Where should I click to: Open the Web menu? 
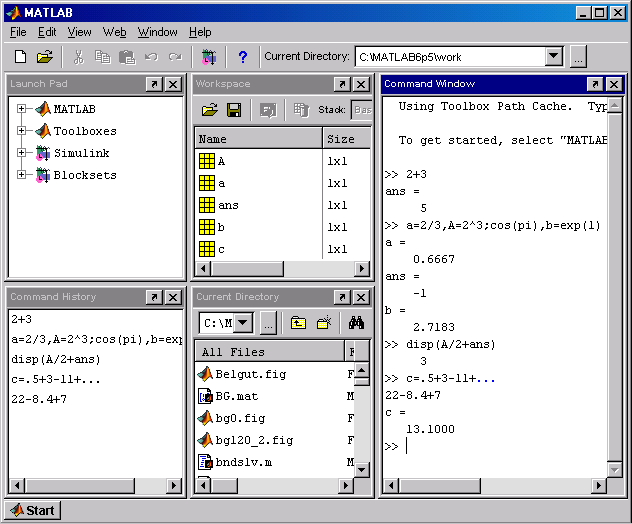click(x=114, y=32)
